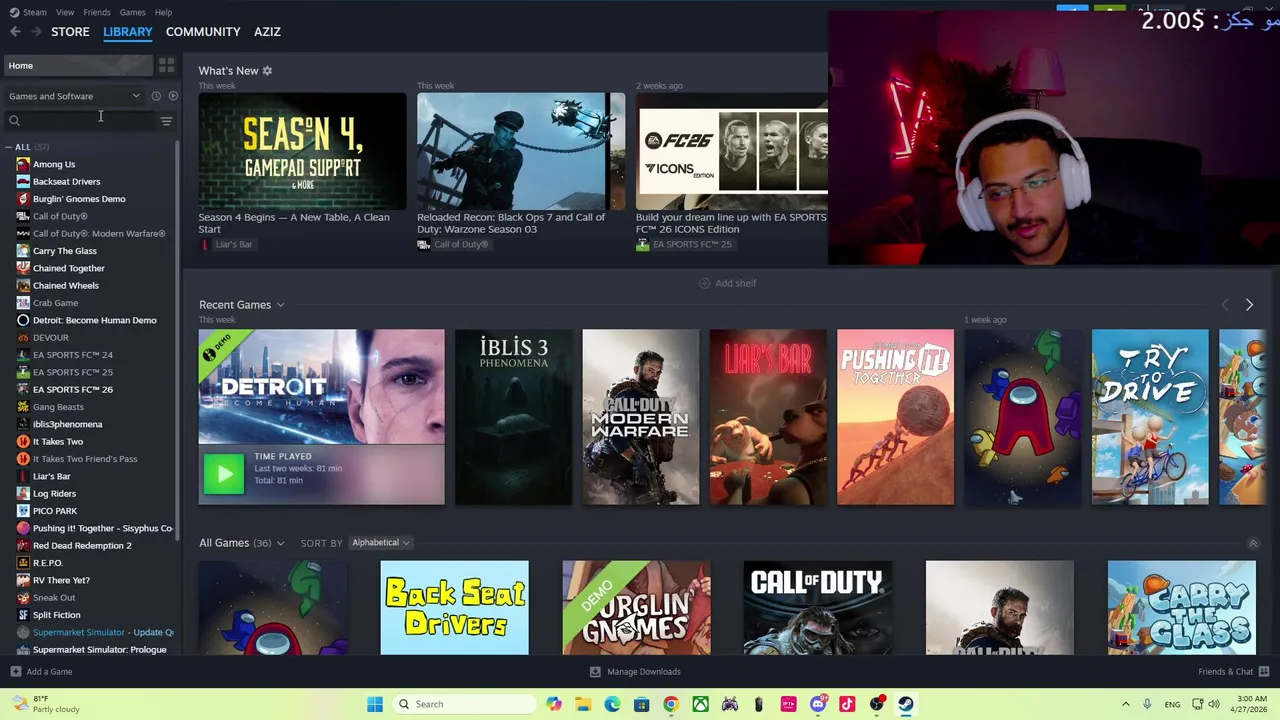Viewport: 1280px width, 720px height.
Task: Click the R.E.P.O. list icon
Action: [23, 563]
